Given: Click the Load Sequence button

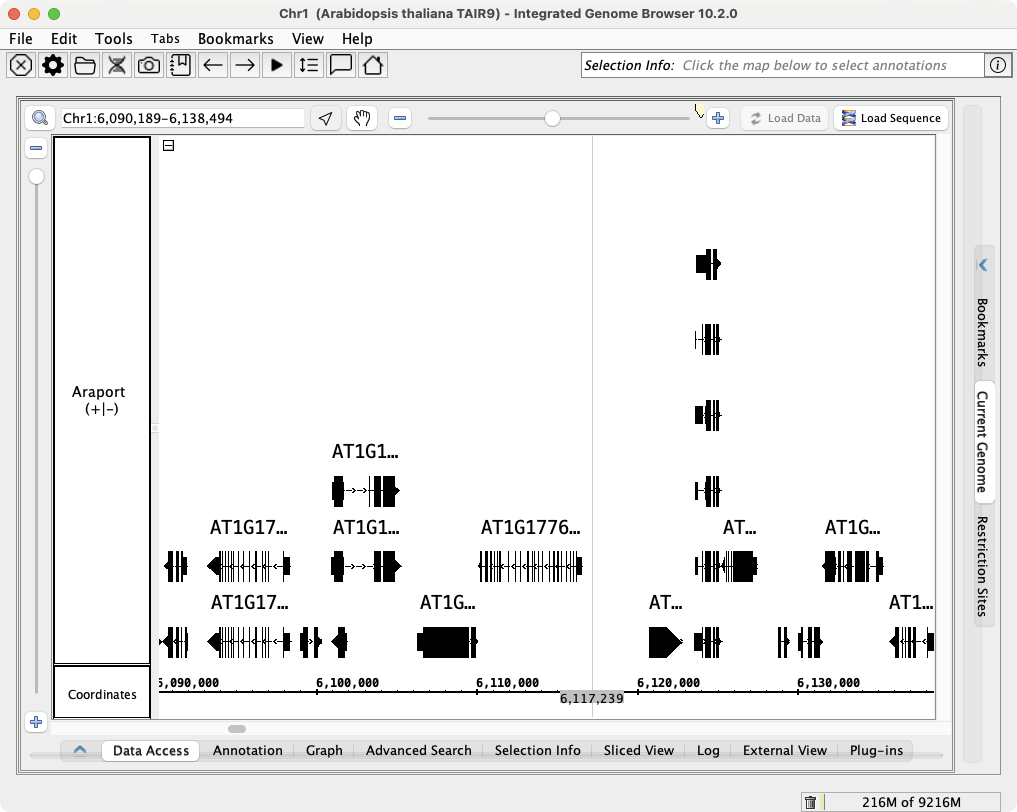Looking at the screenshot, I should coord(890,118).
